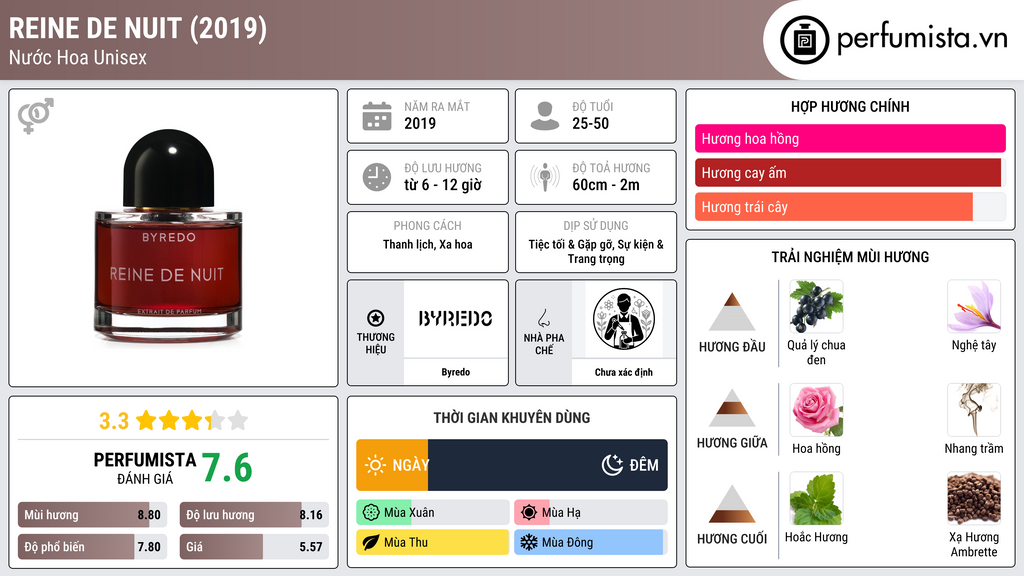
Task: Click the Hương đầu pyramid icon
Action: click(732, 312)
